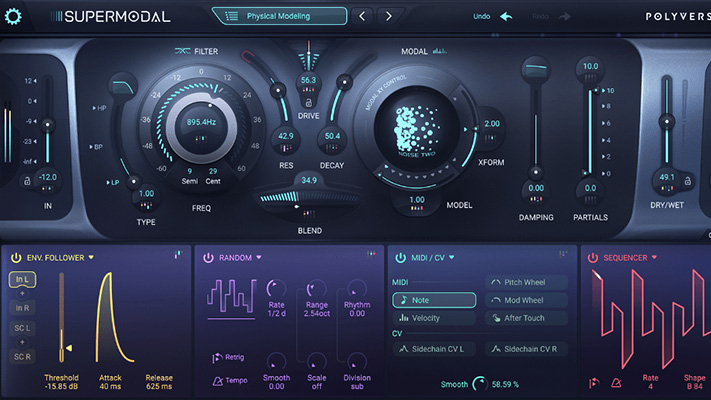Open the preset browser list icon
Screen dimensions: 711x400
(x=232, y=16)
